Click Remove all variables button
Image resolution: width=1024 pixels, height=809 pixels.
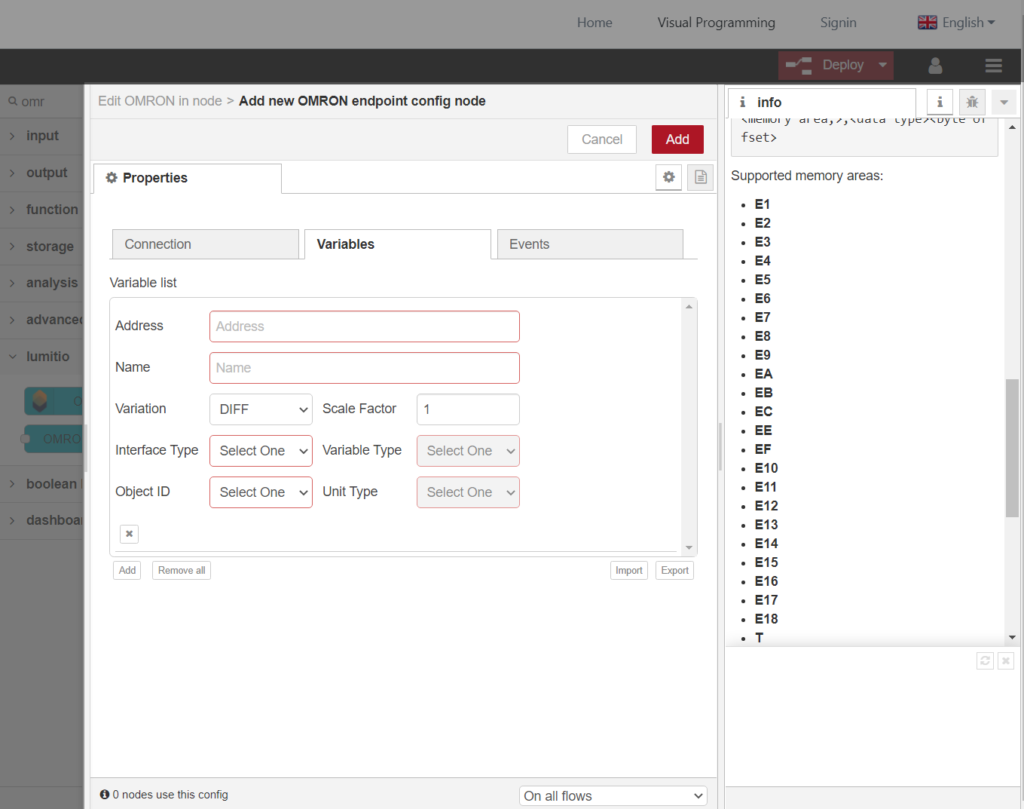click(x=181, y=570)
